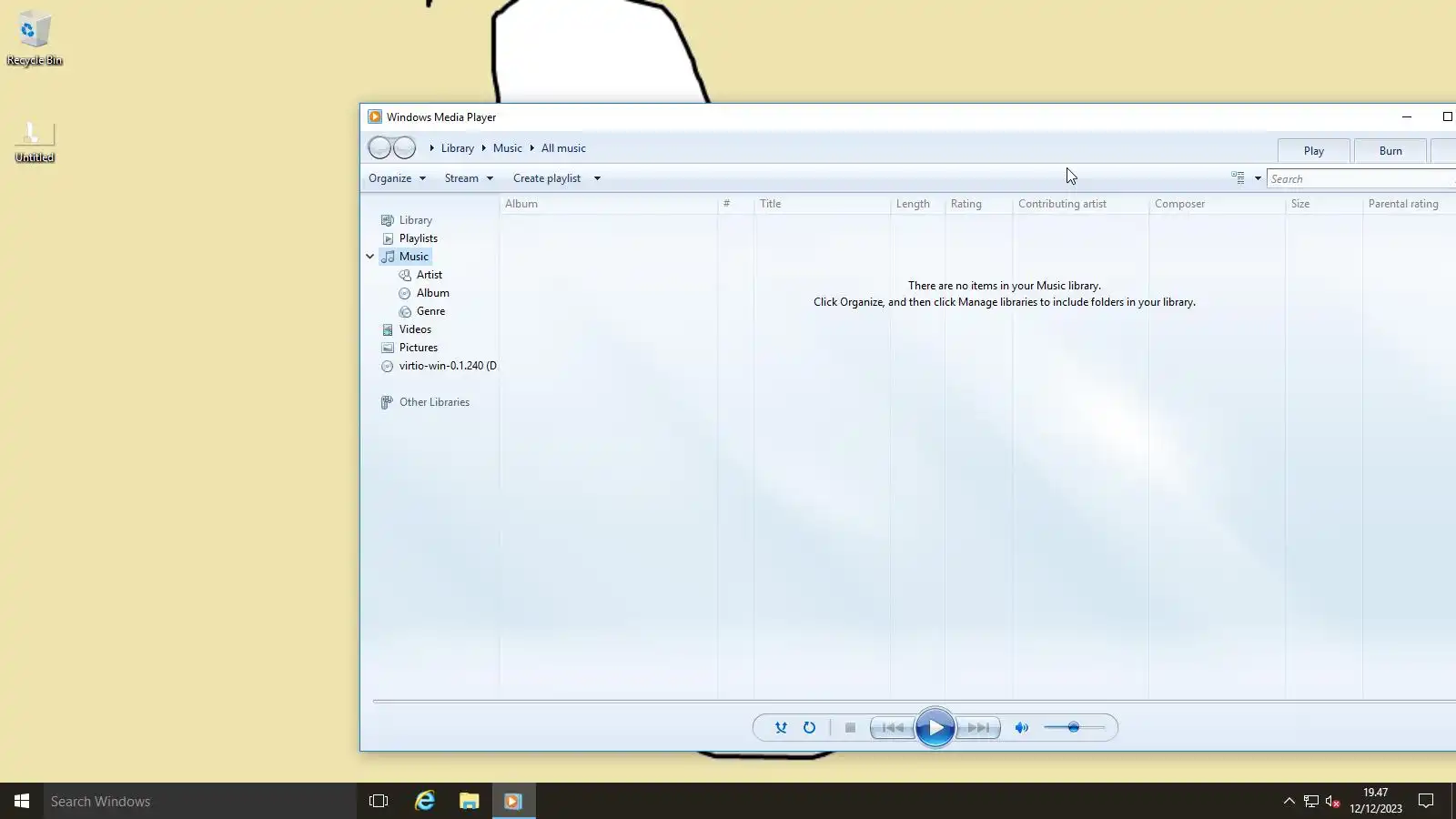Click the View options icon
This screenshot has width=1456, height=819.
coord(1238,178)
